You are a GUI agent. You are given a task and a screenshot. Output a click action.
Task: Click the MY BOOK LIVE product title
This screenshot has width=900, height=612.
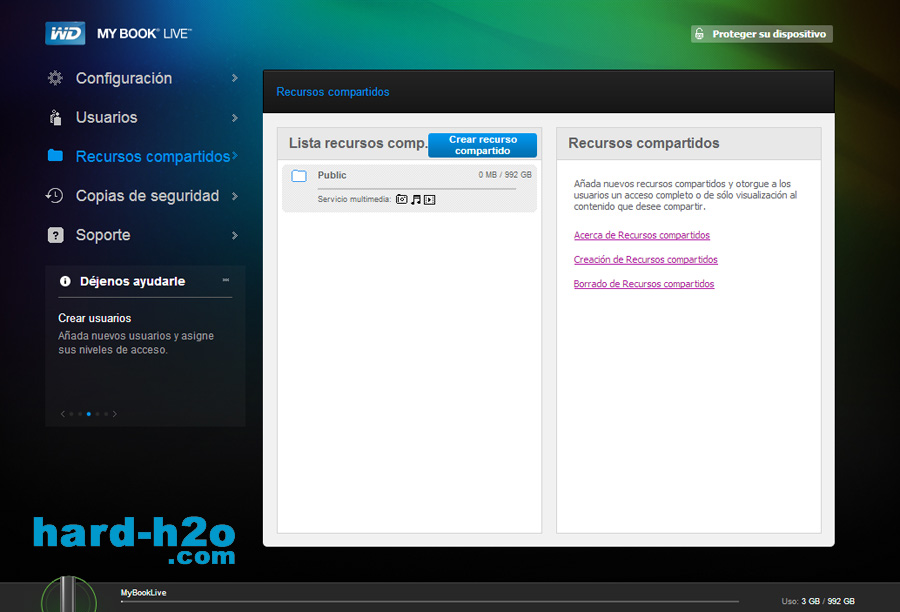click(144, 34)
